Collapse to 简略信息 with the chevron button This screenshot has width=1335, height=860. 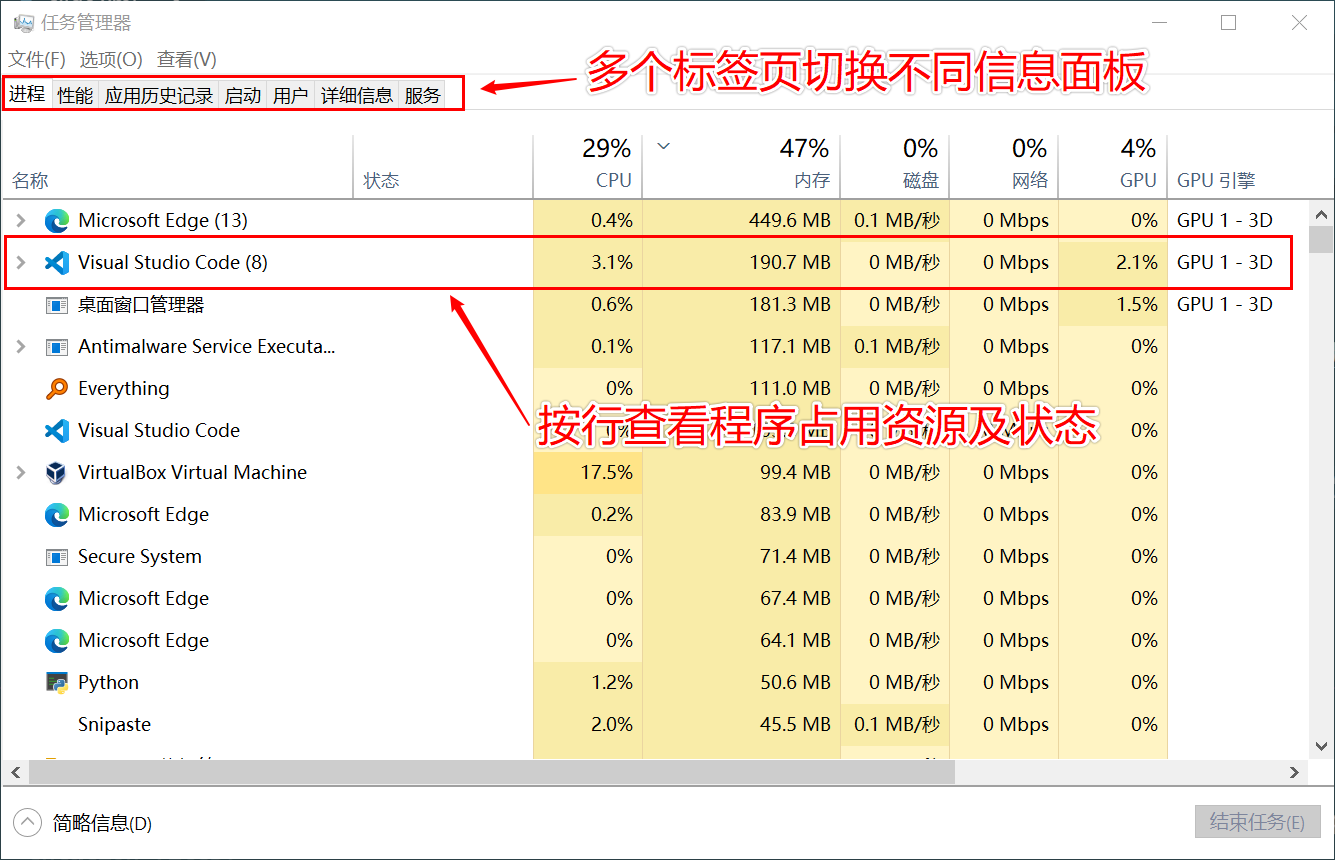tap(27, 823)
